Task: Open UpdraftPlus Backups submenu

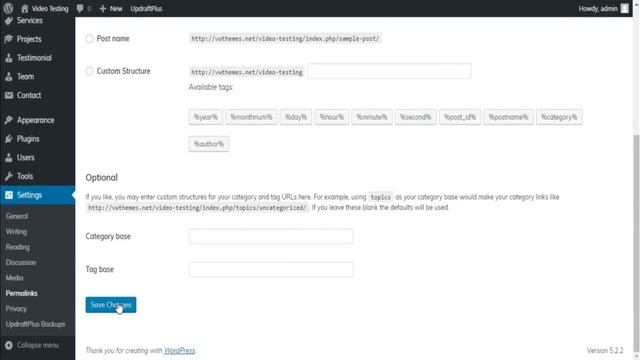Action: [x=36, y=324]
